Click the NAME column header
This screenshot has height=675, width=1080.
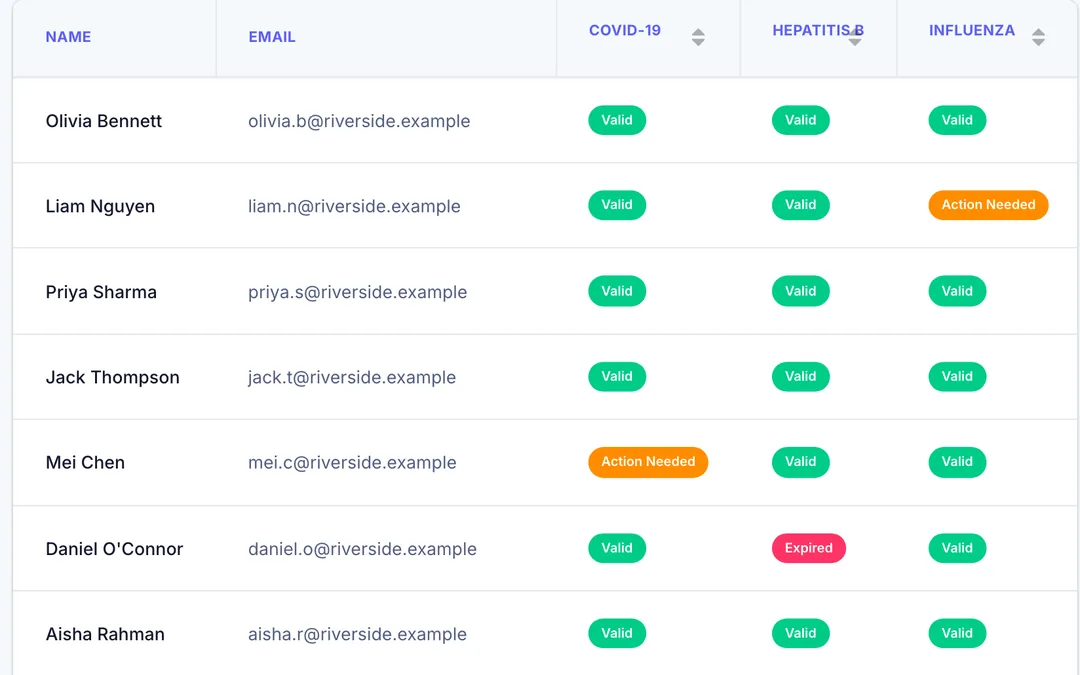click(68, 37)
